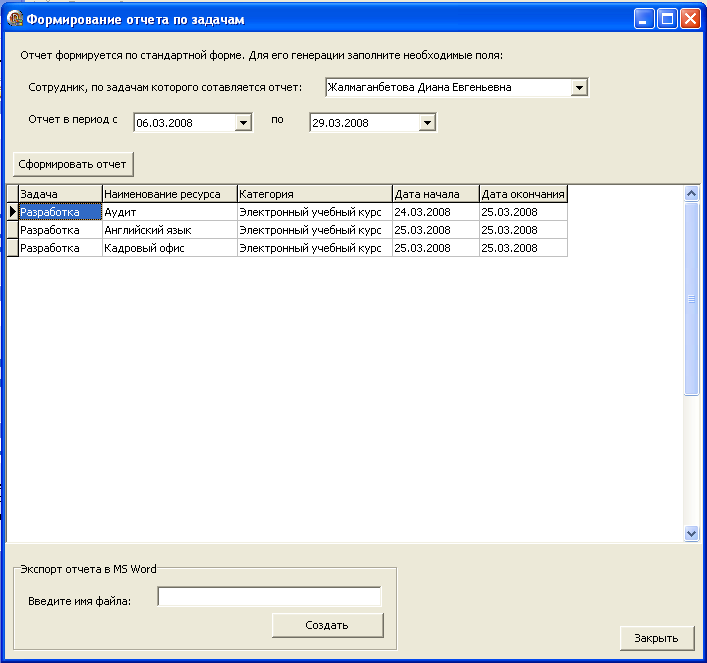The image size is (707, 663).
Task: Click Разработка in the Кадровый офис row
Action: [x=60, y=248]
